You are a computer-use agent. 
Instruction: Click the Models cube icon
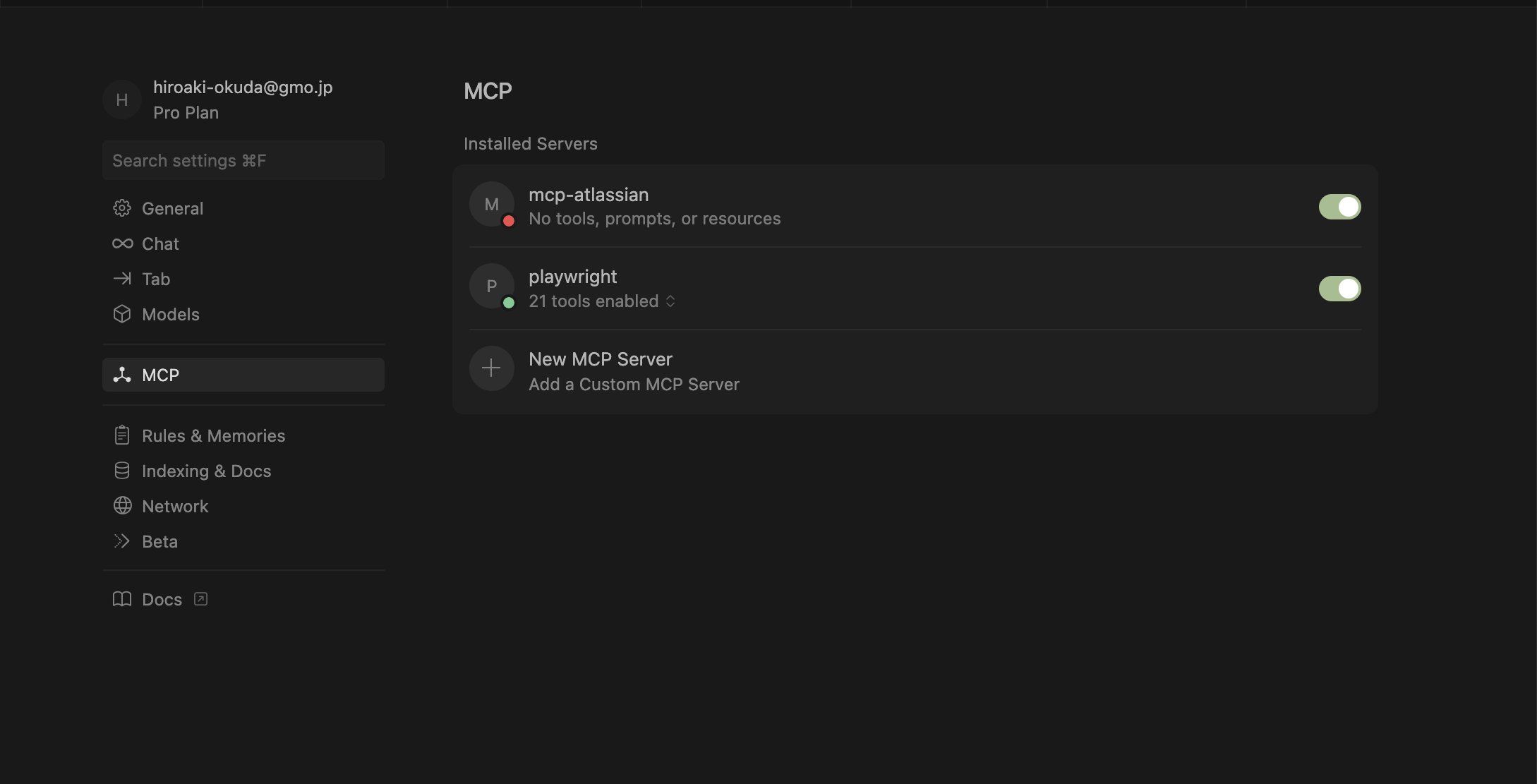[122, 314]
